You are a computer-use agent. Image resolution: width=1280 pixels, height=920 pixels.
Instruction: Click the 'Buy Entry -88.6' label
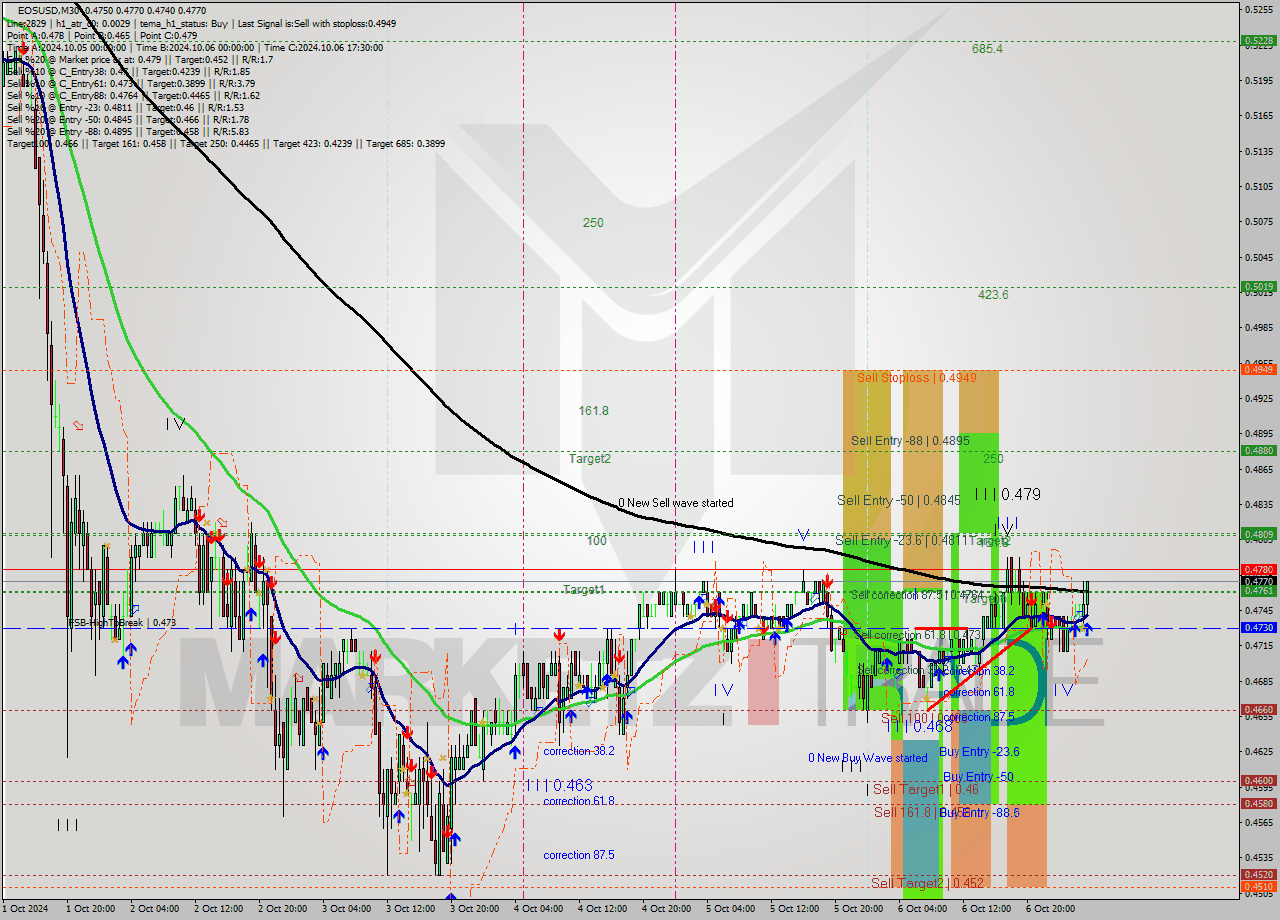click(x=979, y=813)
